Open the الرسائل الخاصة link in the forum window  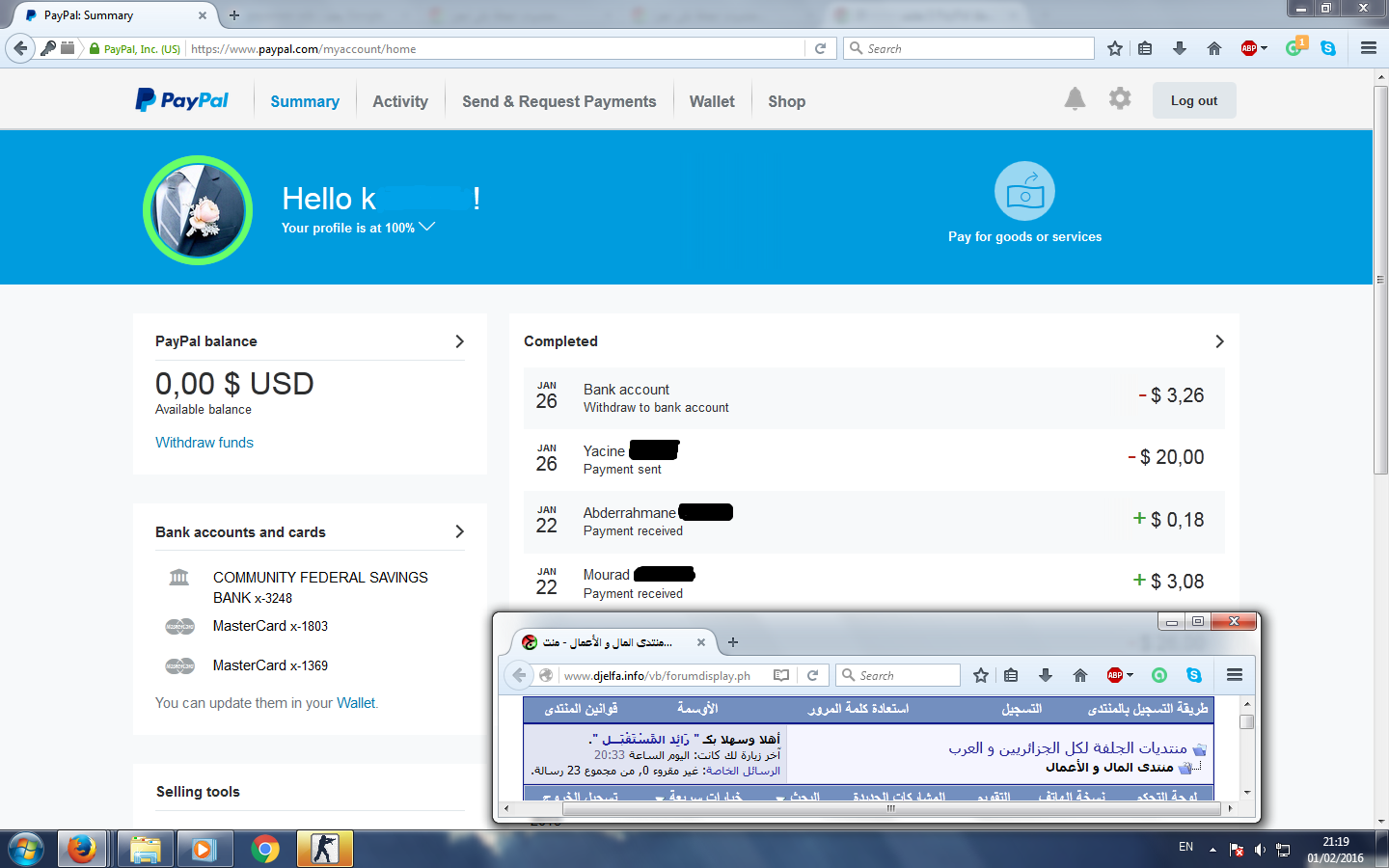coord(744,771)
